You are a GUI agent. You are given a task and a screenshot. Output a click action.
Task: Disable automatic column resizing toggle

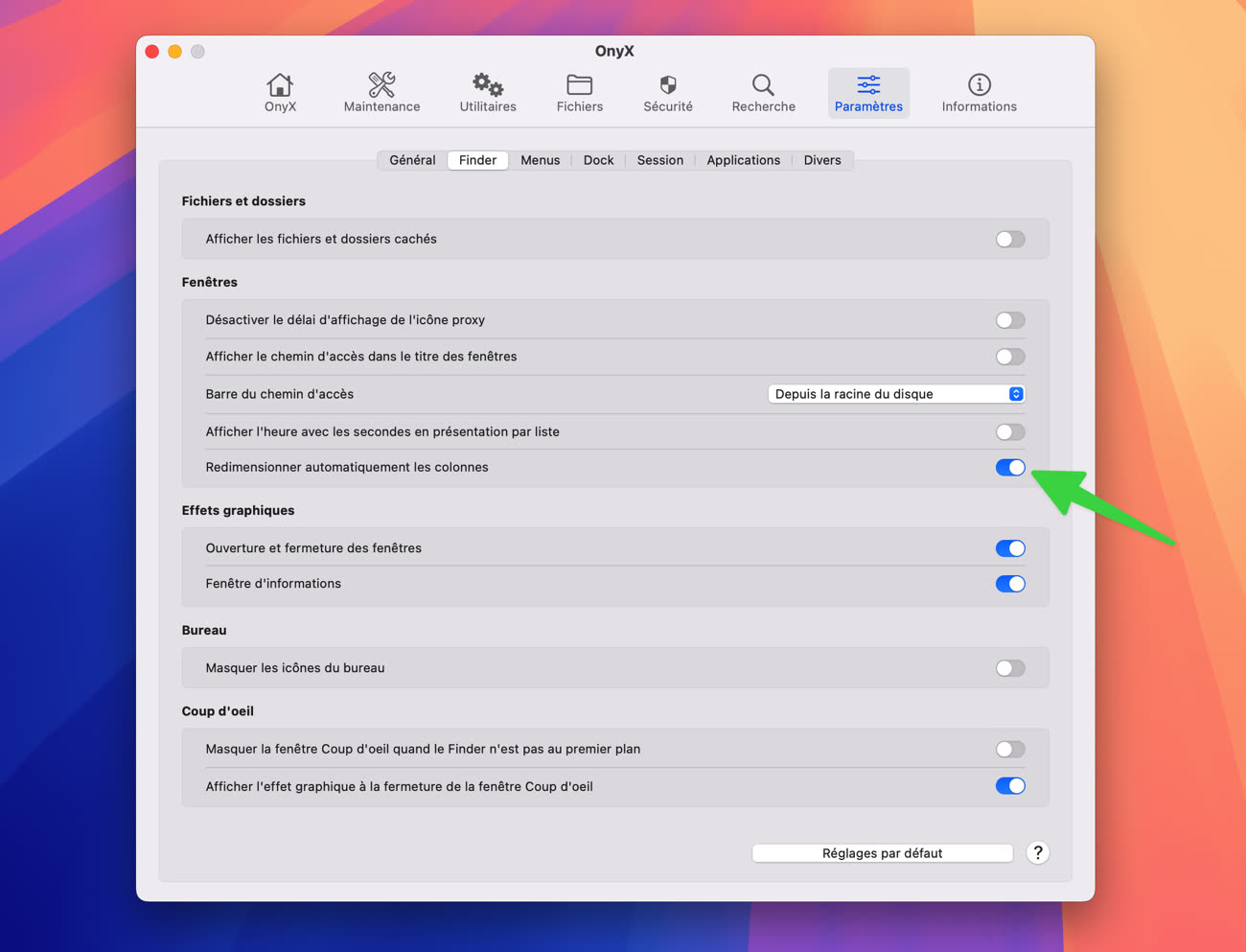click(1009, 468)
